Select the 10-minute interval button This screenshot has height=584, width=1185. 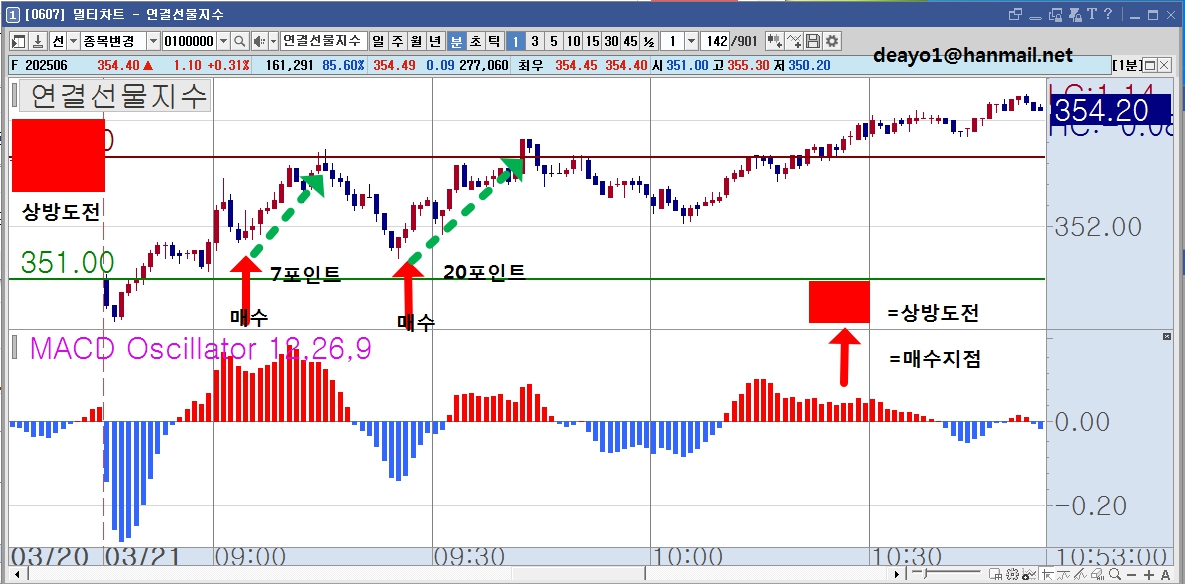574,41
